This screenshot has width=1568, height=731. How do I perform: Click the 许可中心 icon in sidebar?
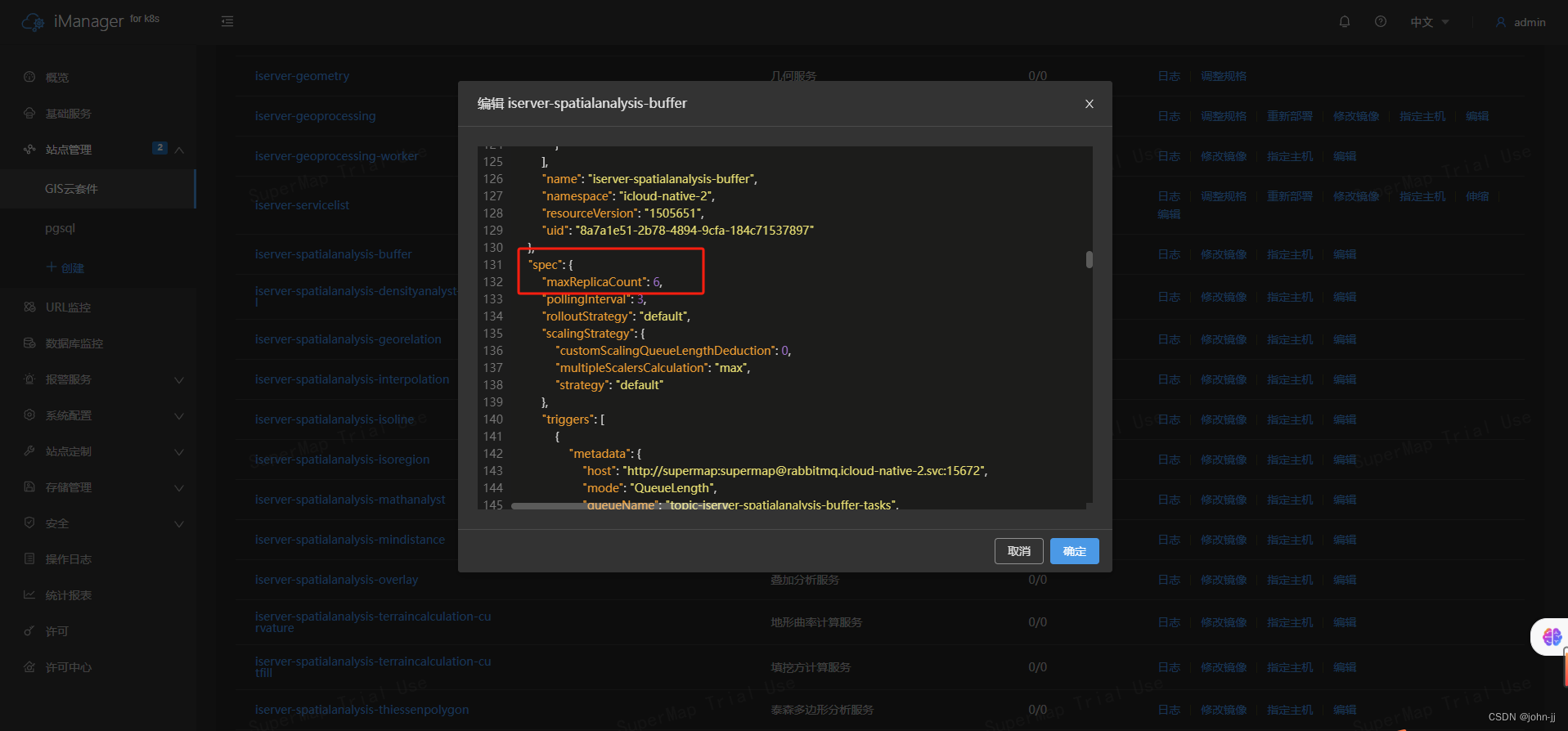pyautogui.click(x=29, y=667)
